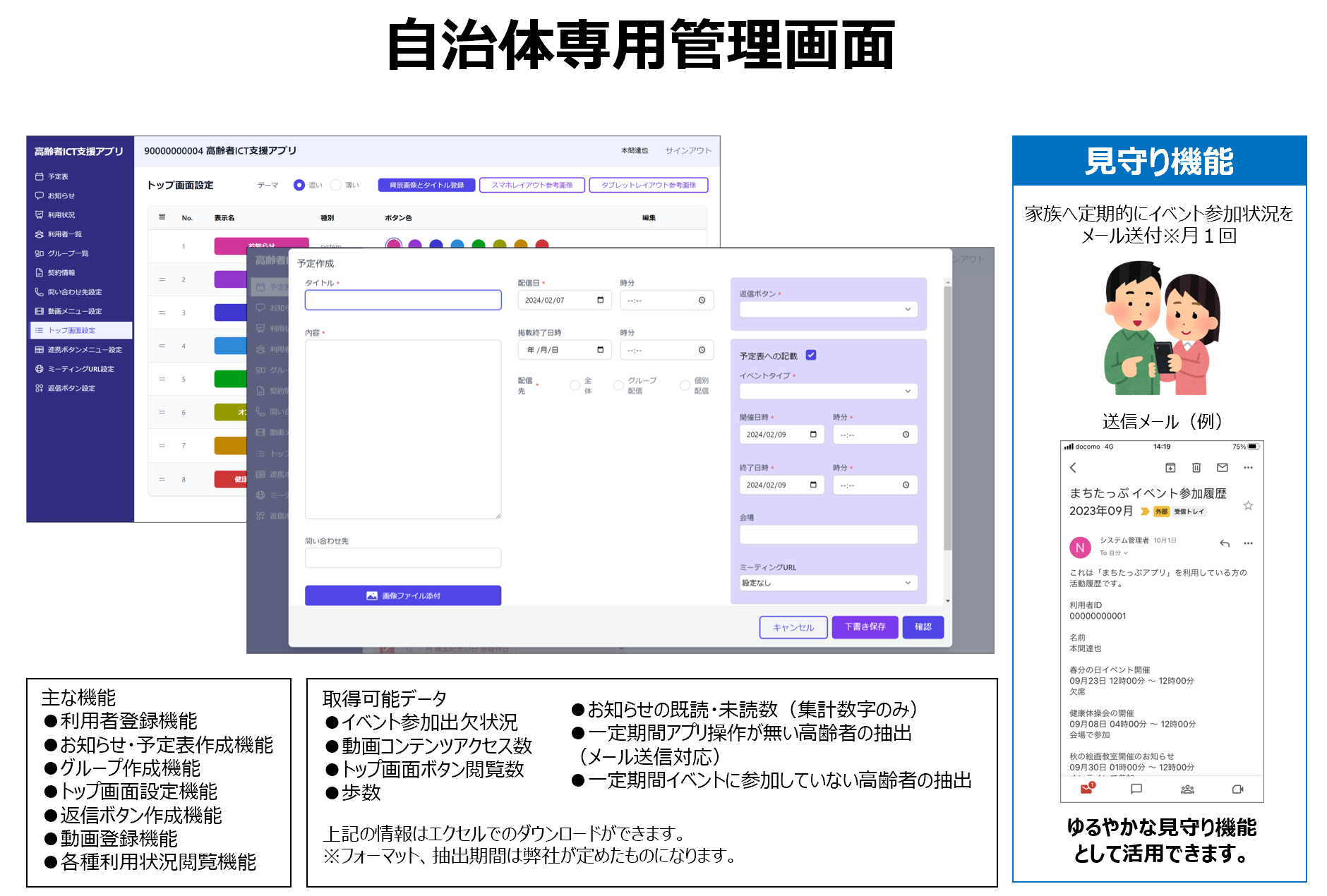Open clock picker for 配信日 time
The image size is (1327, 896).
(x=702, y=300)
